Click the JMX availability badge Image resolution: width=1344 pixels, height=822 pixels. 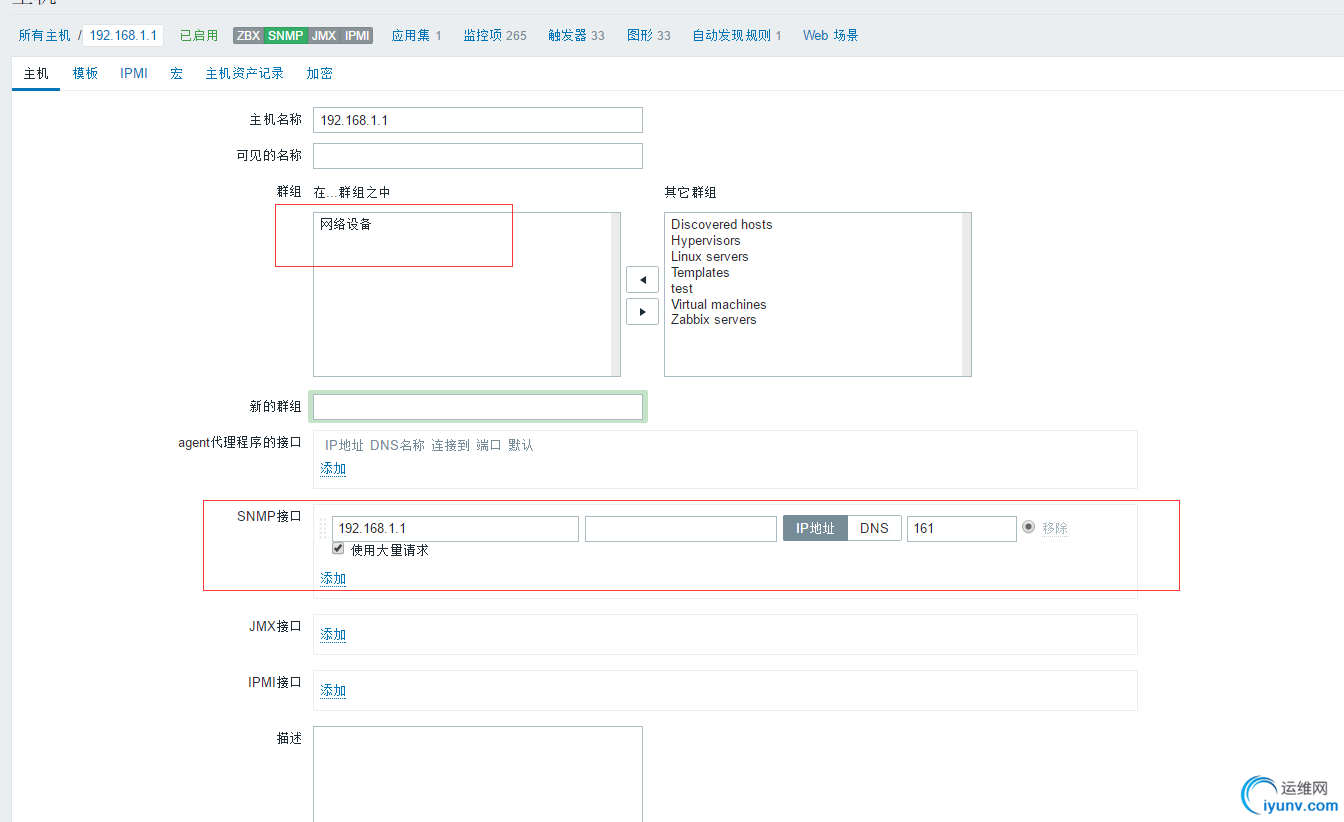[323, 35]
